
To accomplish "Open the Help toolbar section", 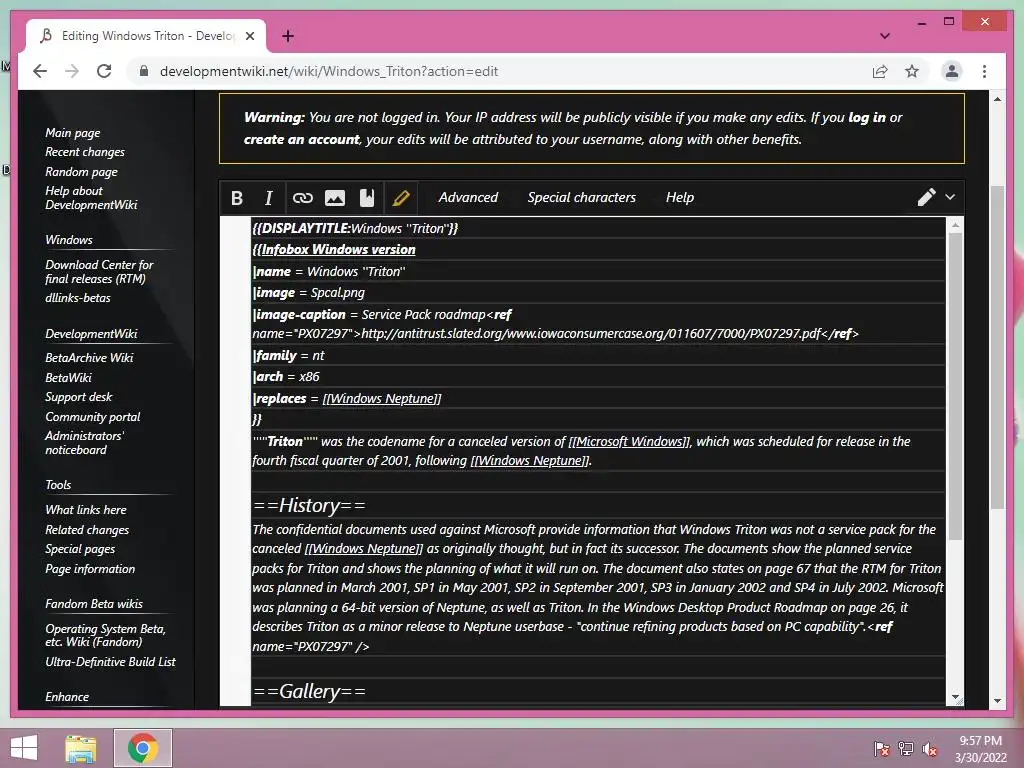I will 679,197.
